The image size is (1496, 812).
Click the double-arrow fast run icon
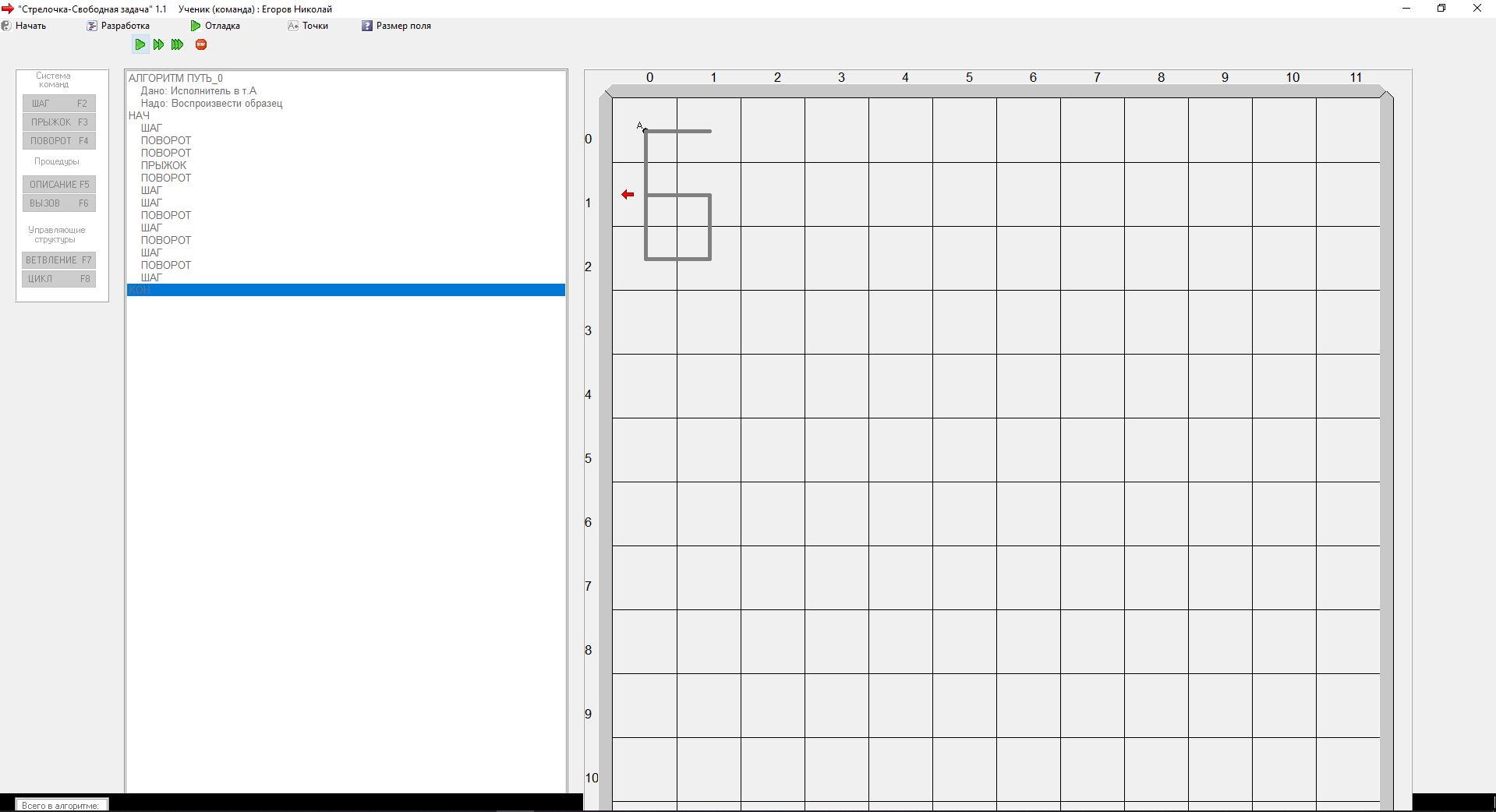point(159,45)
